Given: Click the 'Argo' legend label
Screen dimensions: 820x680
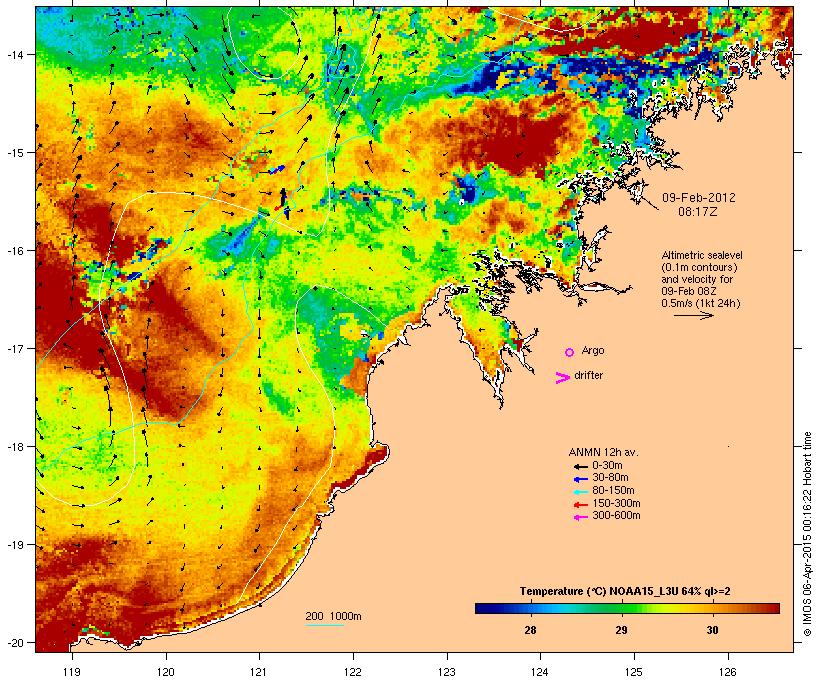Looking at the screenshot, I should pos(593,350).
